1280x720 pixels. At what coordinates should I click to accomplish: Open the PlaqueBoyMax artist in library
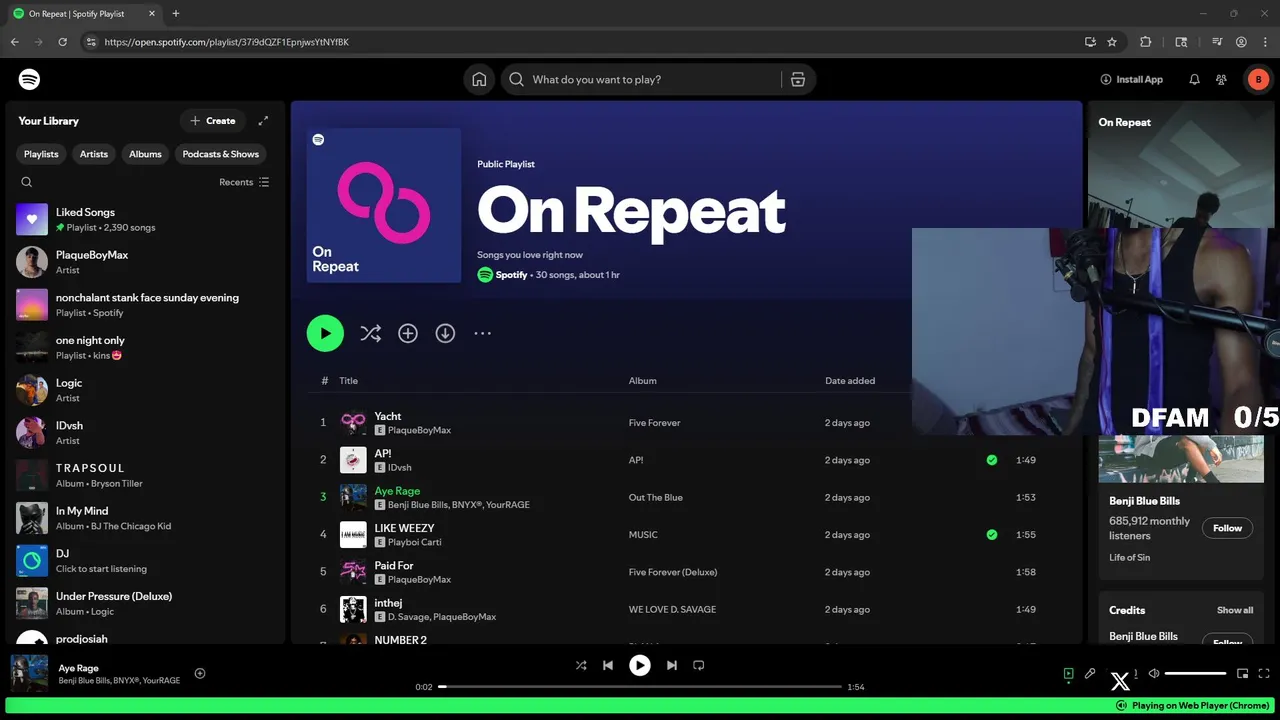pyautogui.click(x=145, y=262)
